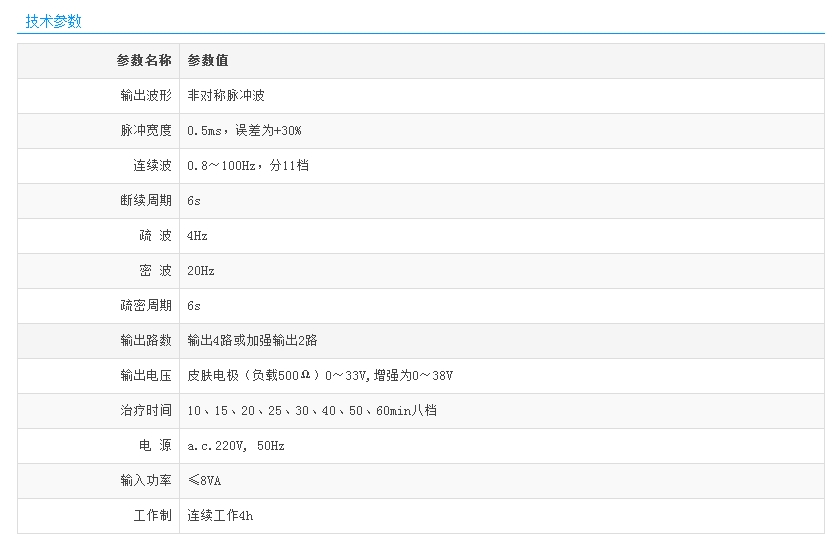Select the 连续波 row label
Image resolution: width=837 pixels, height=546 pixels.
coord(152,166)
